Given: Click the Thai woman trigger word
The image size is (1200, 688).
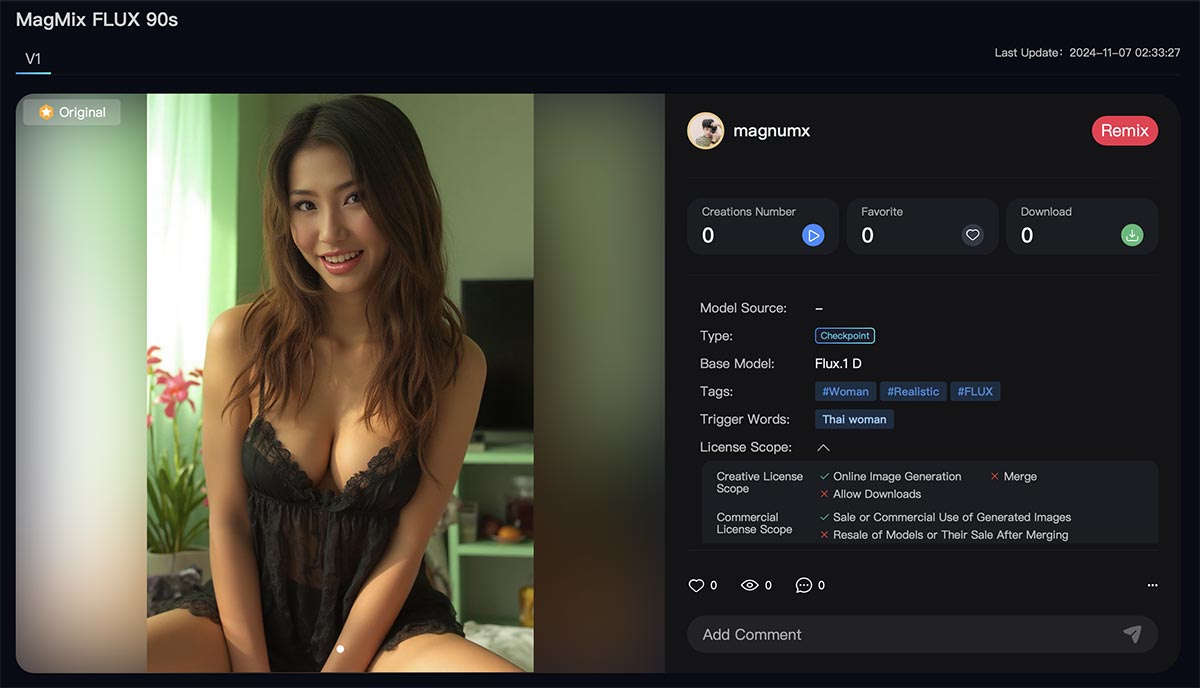Looking at the screenshot, I should tap(854, 420).
